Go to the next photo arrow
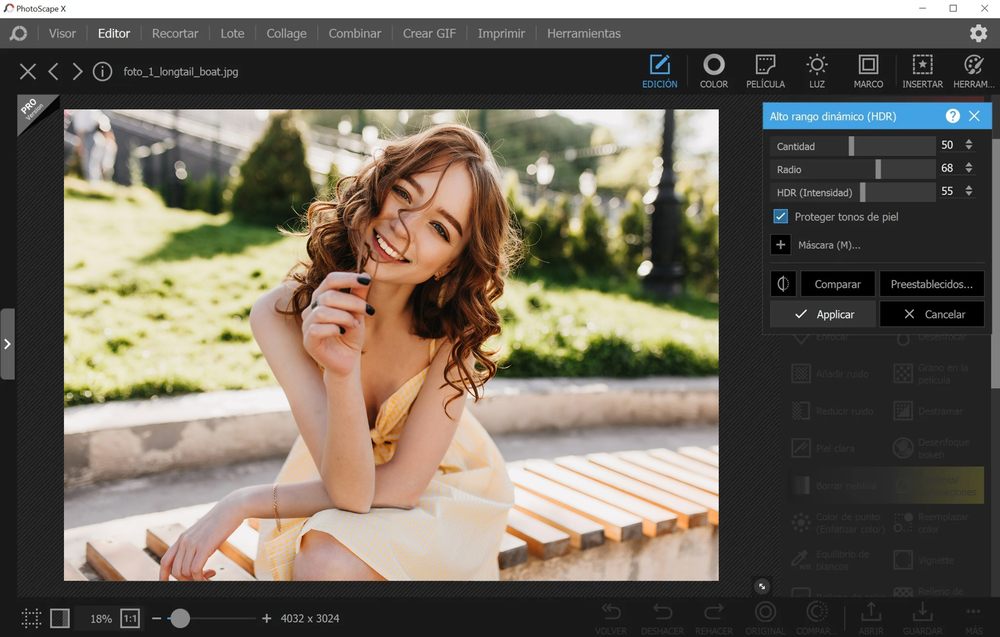The height and width of the screenshot is (637, 1000). point(77,72)
